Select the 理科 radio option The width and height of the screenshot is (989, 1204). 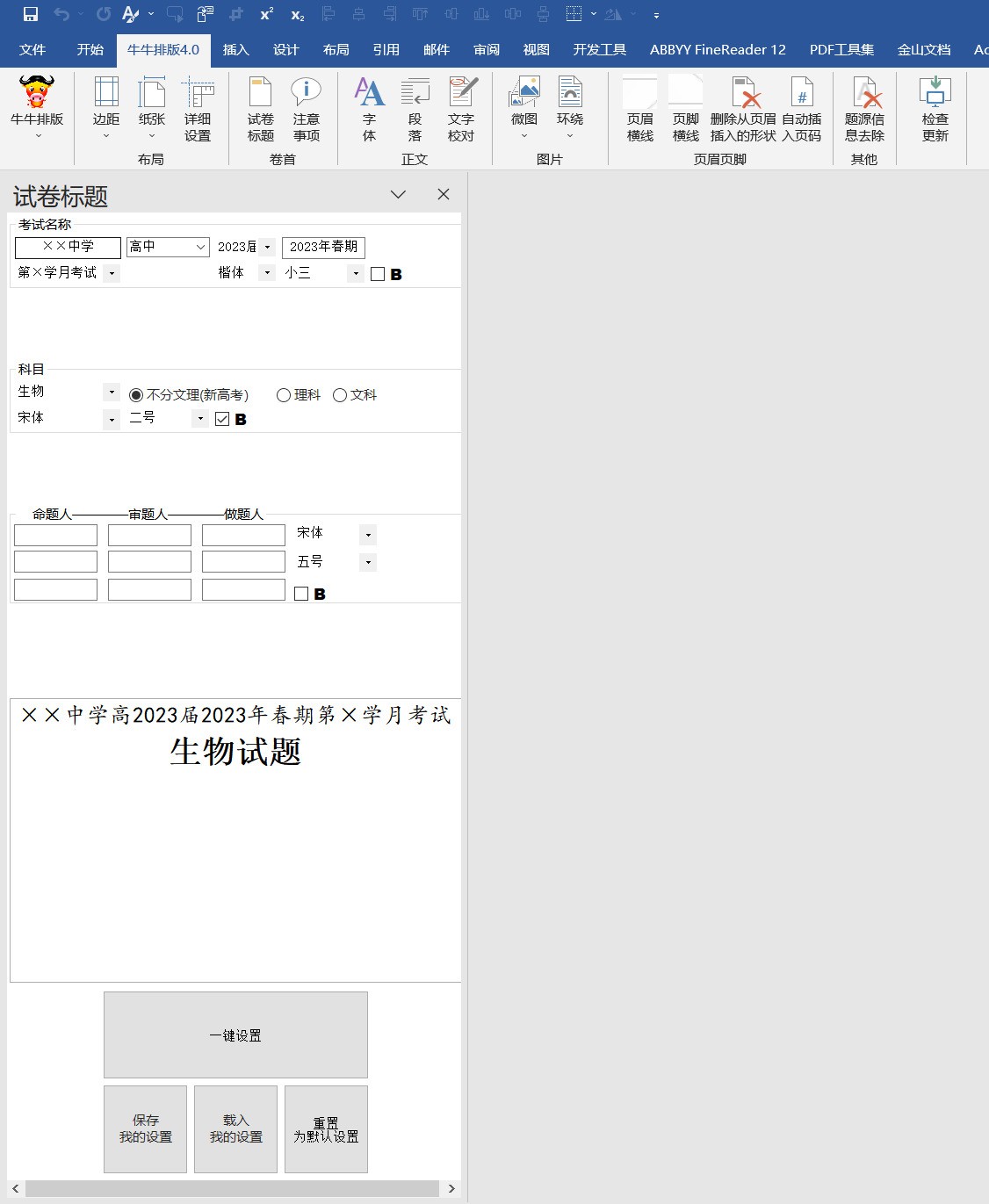(283, 395)
